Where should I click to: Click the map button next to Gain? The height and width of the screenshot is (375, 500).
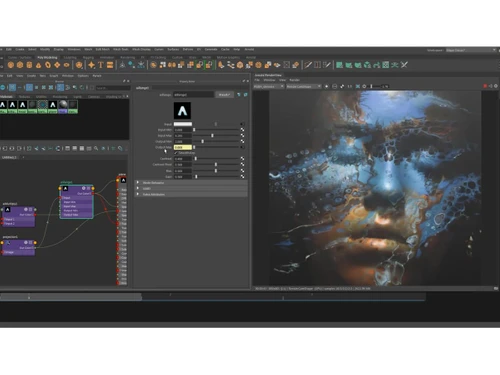(242, 177)
